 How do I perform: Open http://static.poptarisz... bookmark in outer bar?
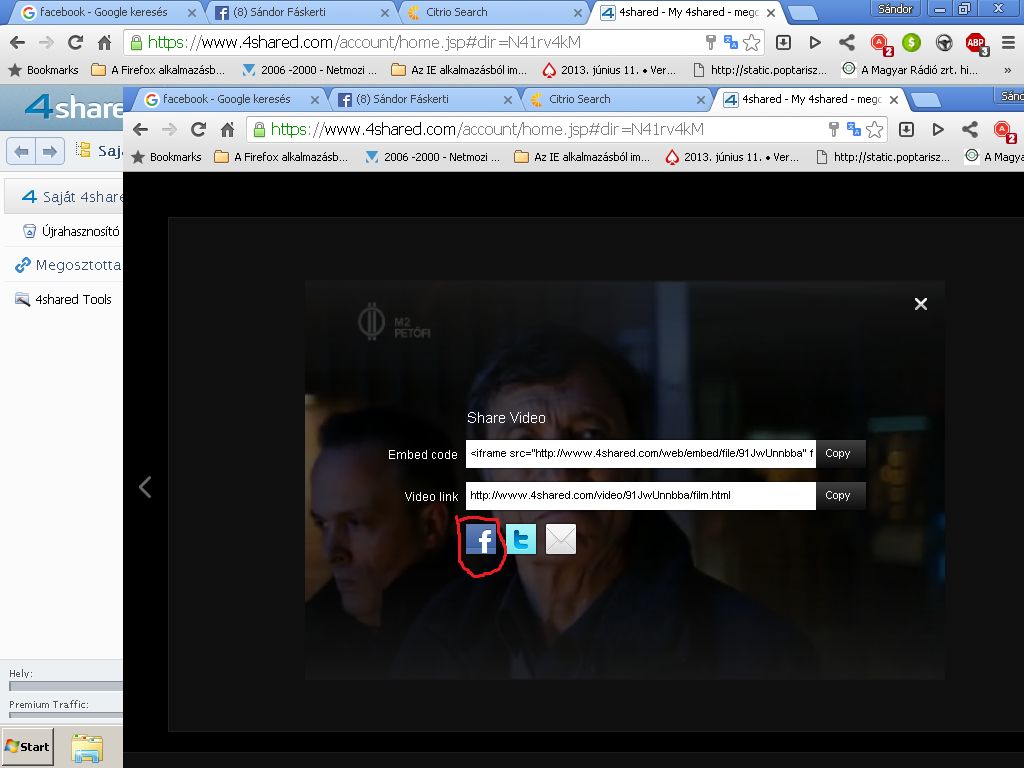pos(760,70)
